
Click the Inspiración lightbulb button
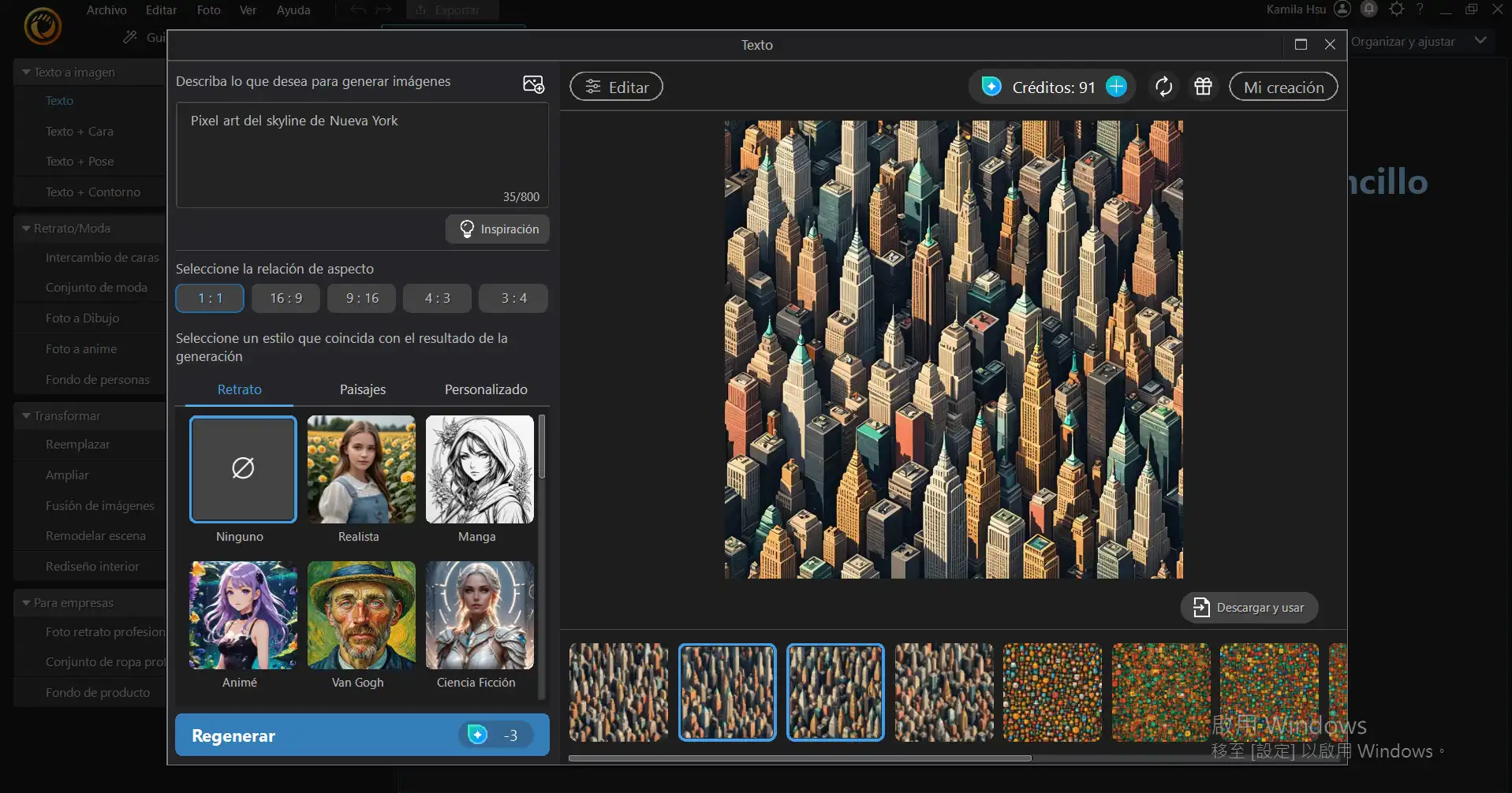point(498,229)
